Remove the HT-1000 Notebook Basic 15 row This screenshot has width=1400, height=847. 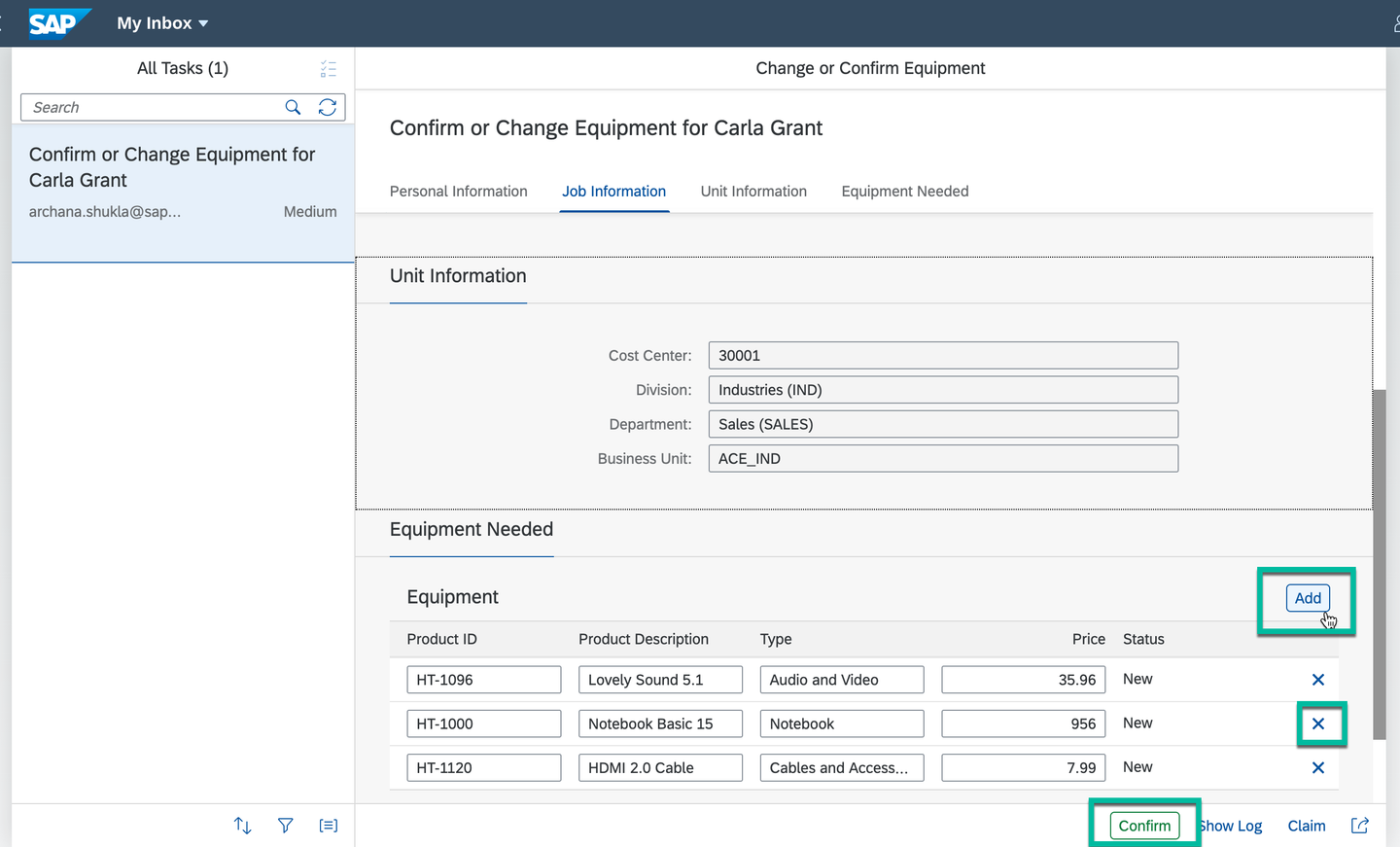pyautogui.click(x=1318, y=723)
